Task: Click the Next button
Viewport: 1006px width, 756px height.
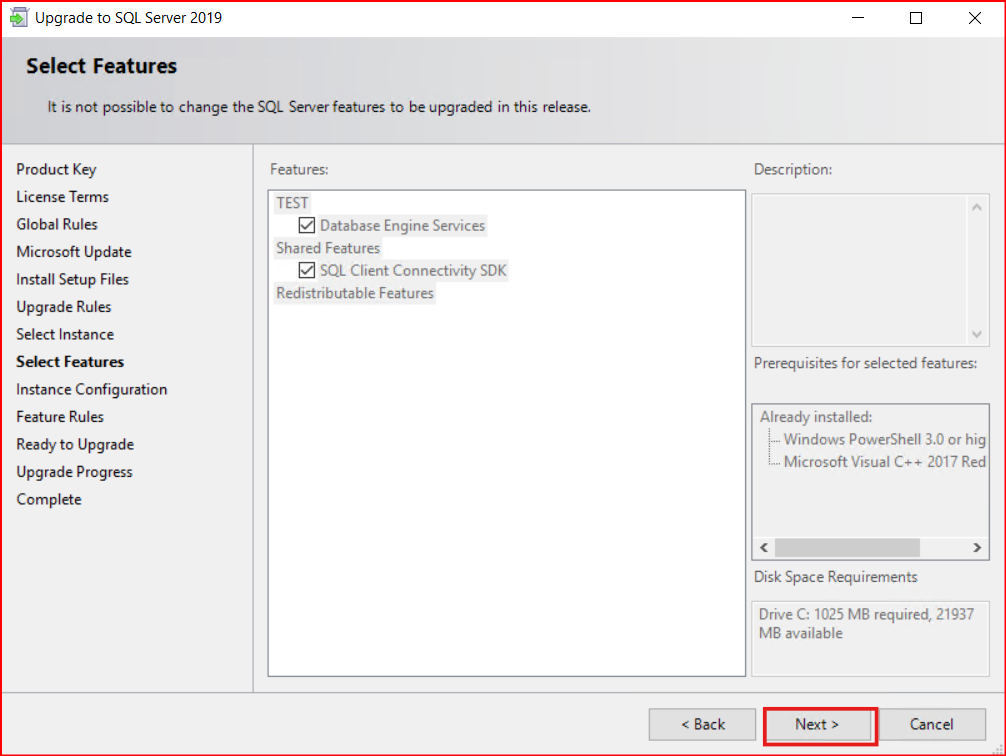Action: pyautogui.click(x=819, y=724)
